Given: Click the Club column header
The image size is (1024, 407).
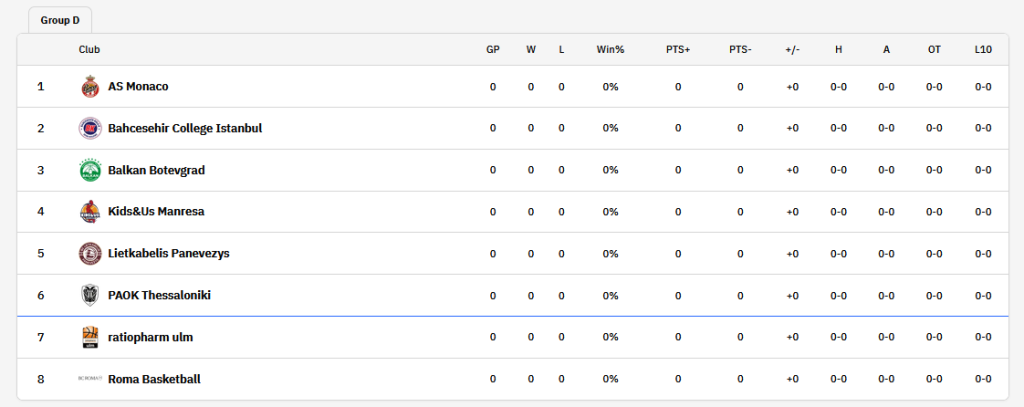Looking at the screenshot, I should [89, 50].
